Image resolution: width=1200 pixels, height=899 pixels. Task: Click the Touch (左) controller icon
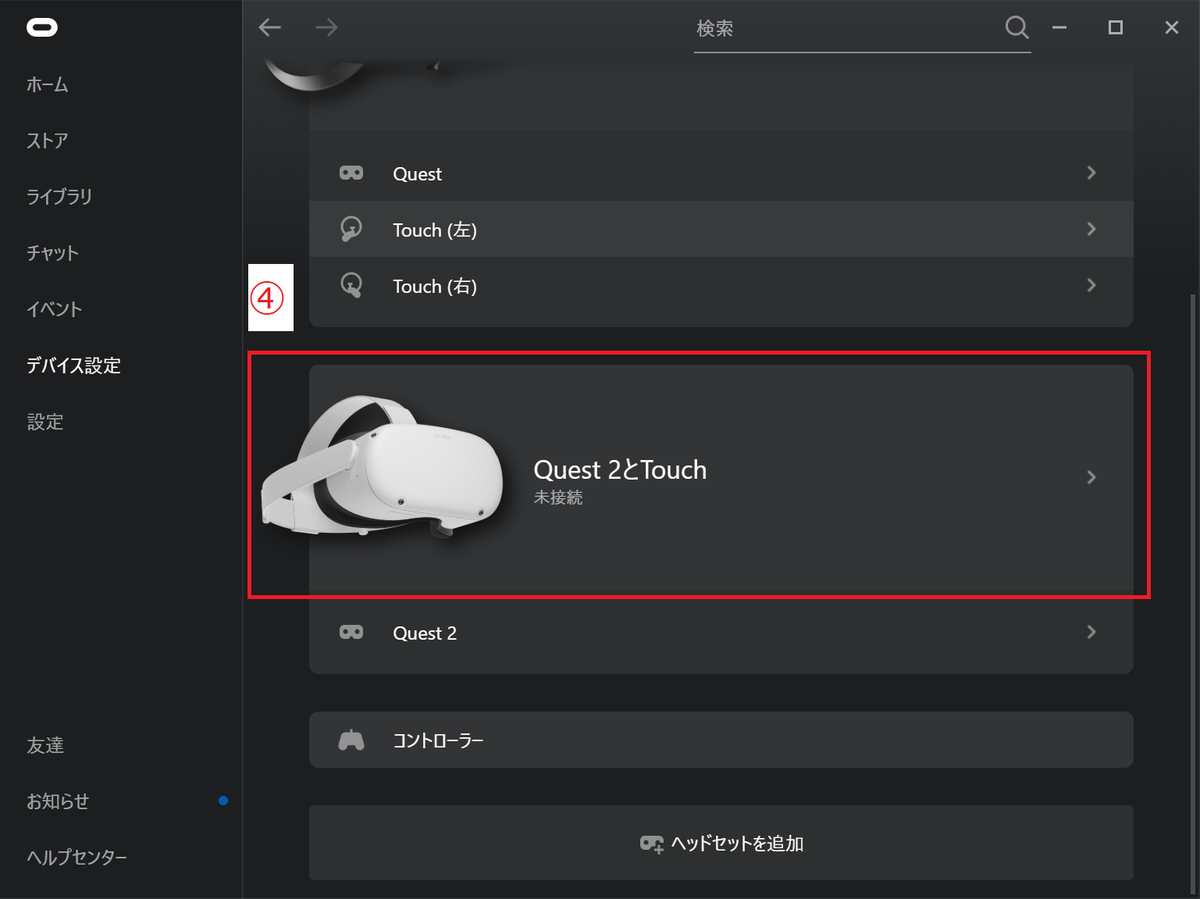(x=351, y=229)
